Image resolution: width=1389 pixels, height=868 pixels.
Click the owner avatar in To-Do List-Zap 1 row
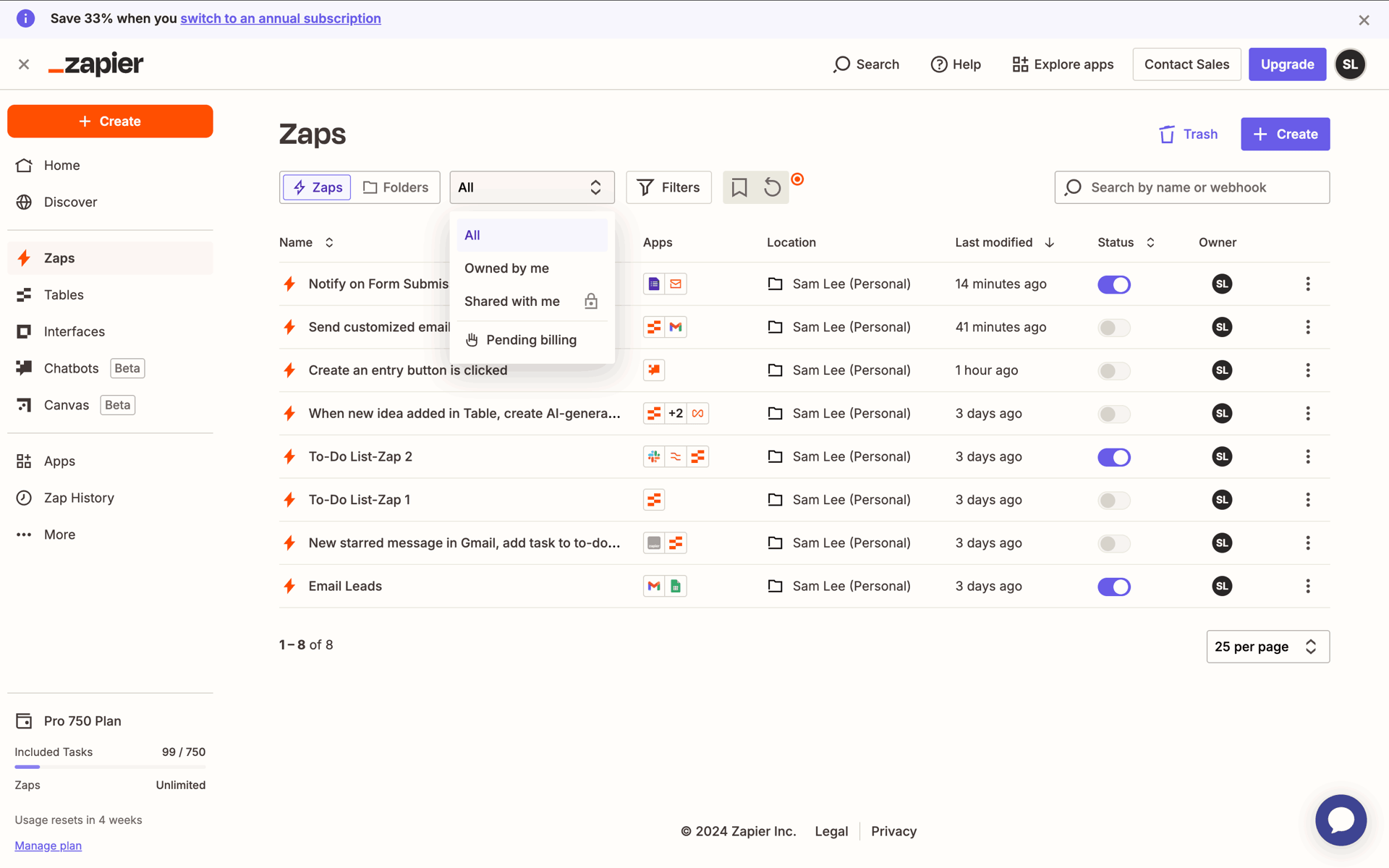(1222, 500)
